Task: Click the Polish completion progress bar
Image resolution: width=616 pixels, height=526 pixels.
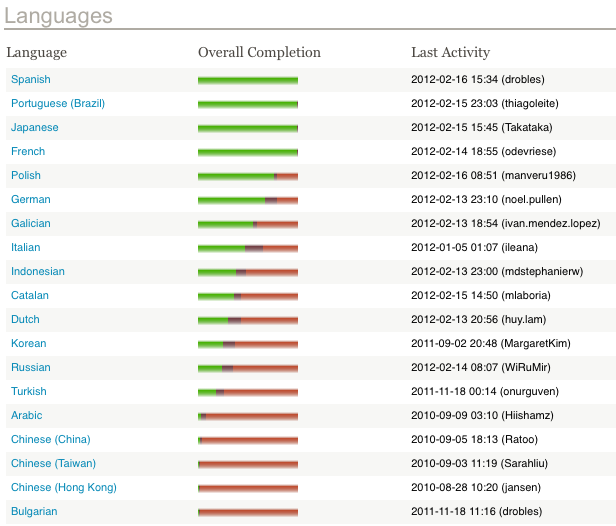Action: (248, 176)
